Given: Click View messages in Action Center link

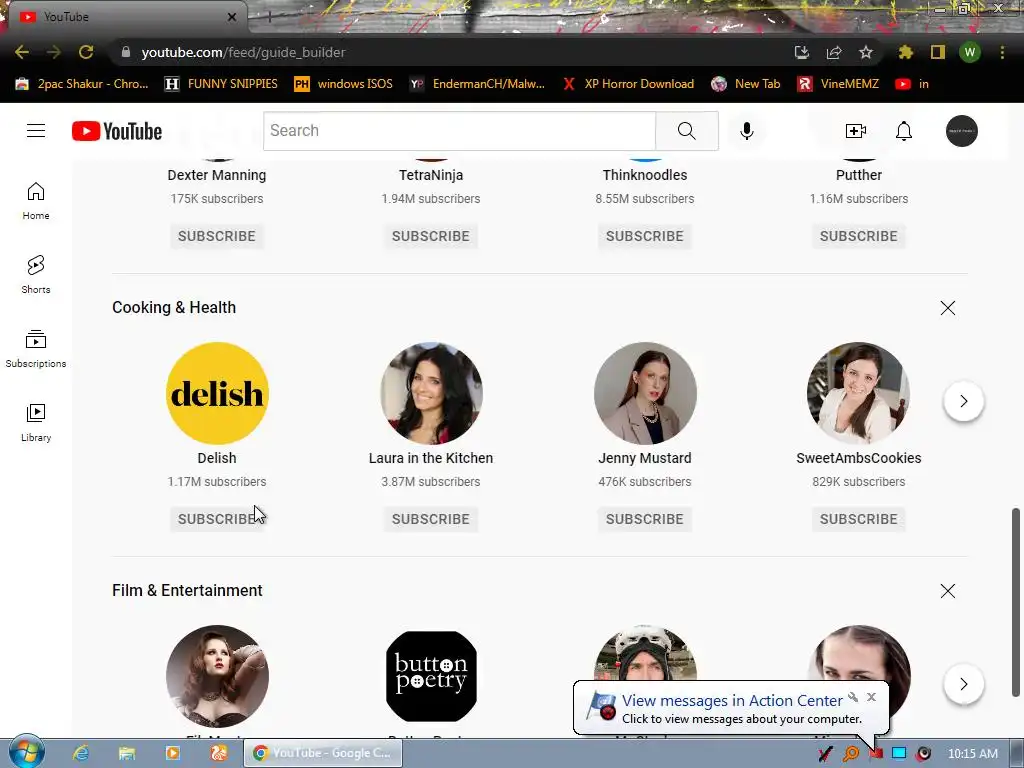Looking at the screenshot, I should (732, 701).
